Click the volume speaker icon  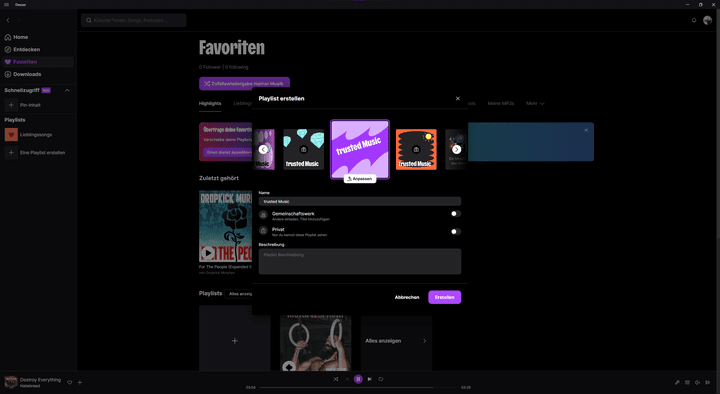coord(697,382)
